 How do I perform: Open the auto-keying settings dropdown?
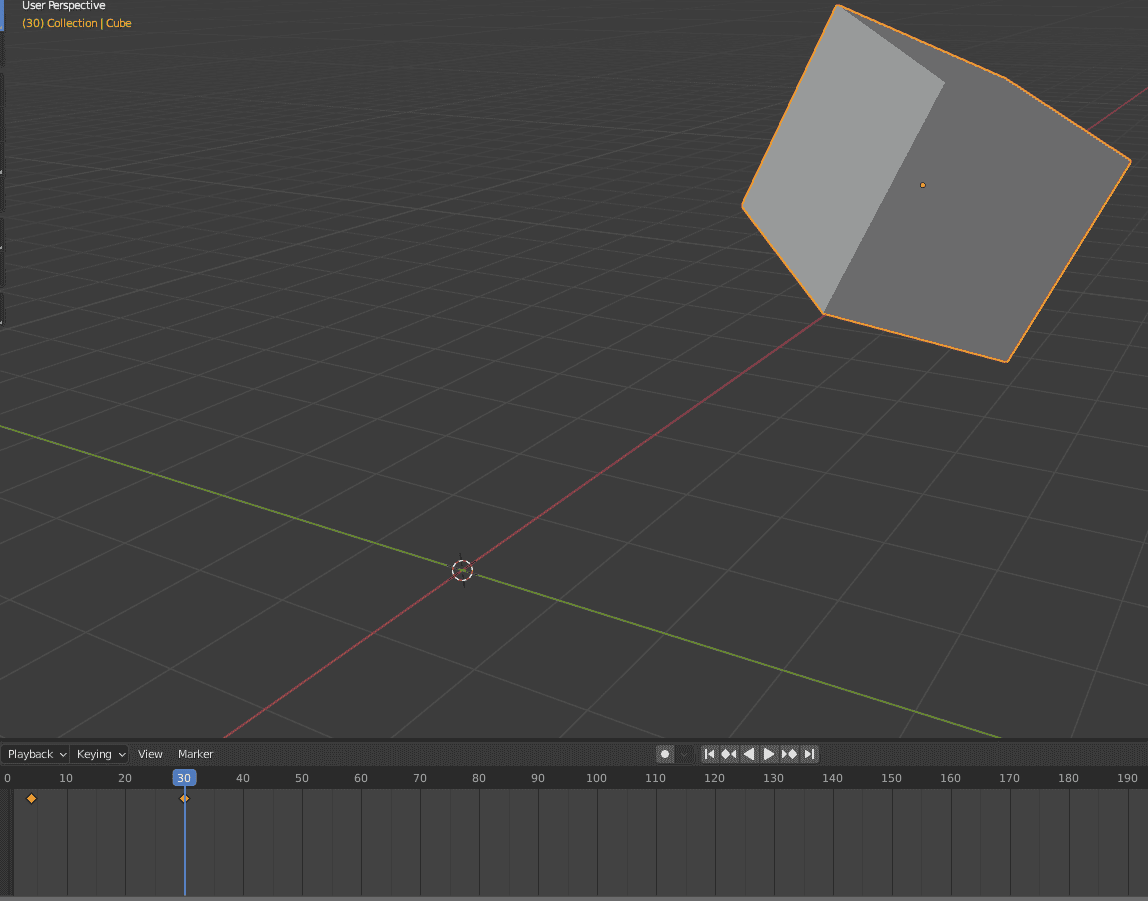point(684,754)
